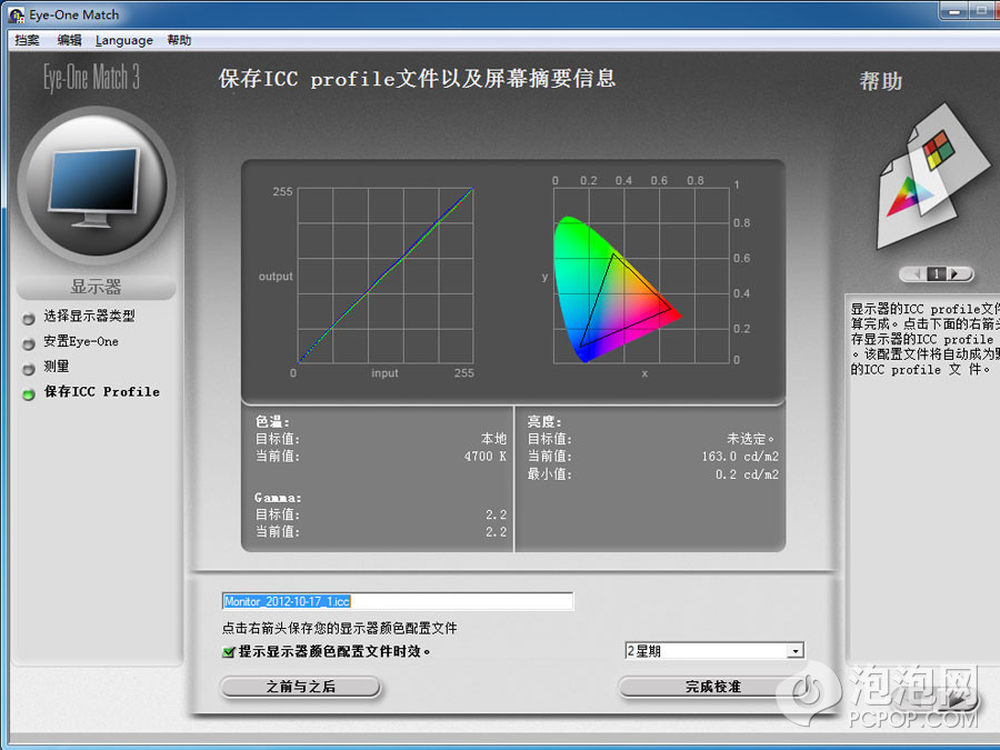Click the ICC profile filename input field
This screenshot has width=1000, height=750.
[397, 601]
